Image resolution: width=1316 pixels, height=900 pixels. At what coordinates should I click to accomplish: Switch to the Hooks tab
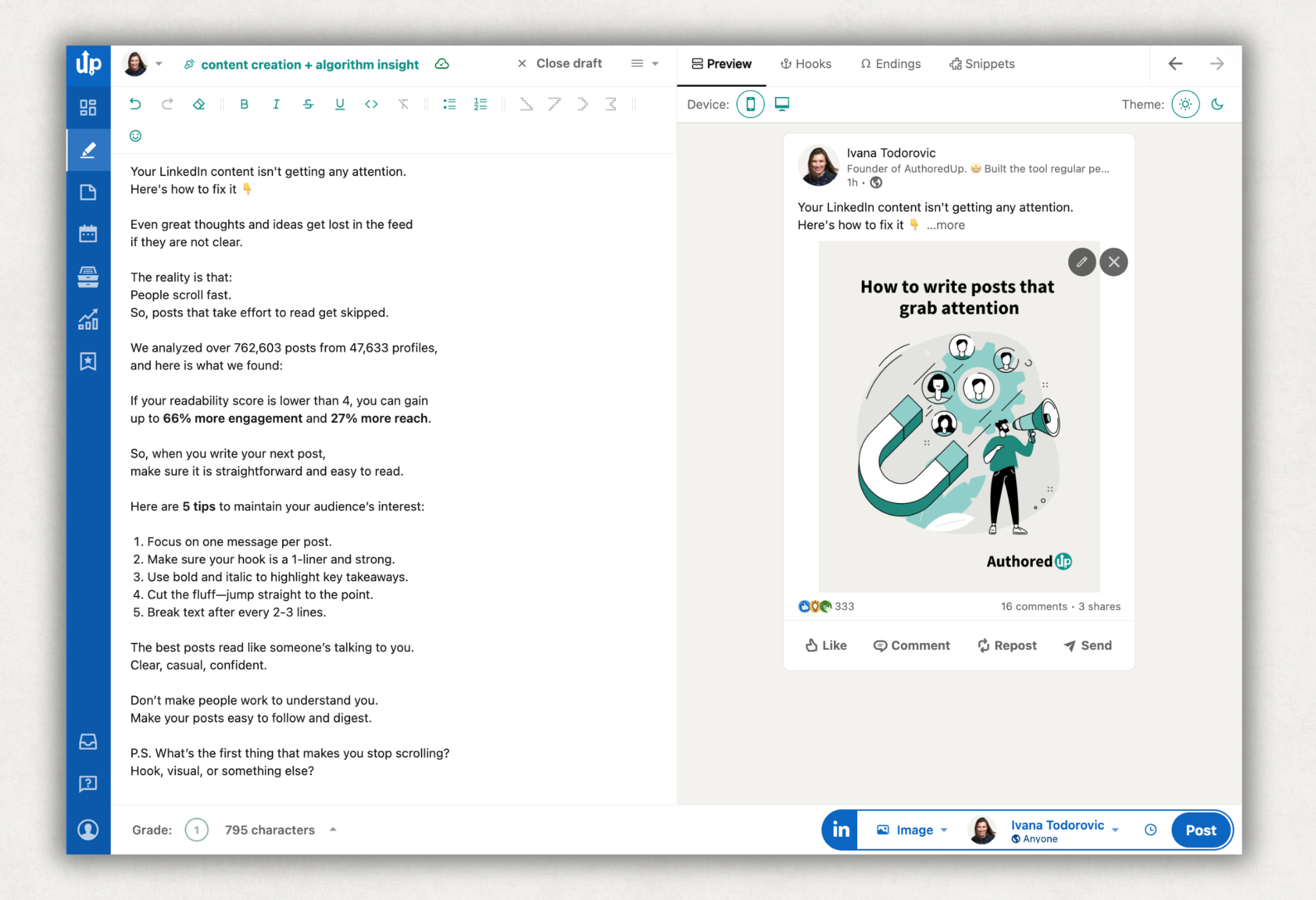(806, 64)
